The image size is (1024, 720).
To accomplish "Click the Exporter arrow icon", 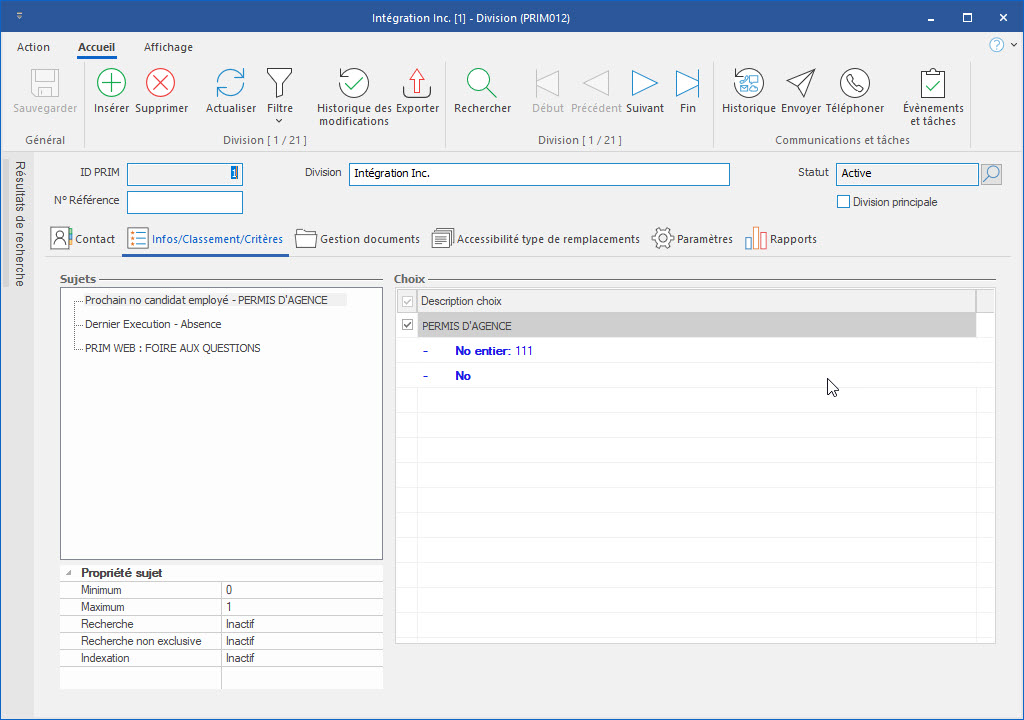I will [x=417, y=83].
